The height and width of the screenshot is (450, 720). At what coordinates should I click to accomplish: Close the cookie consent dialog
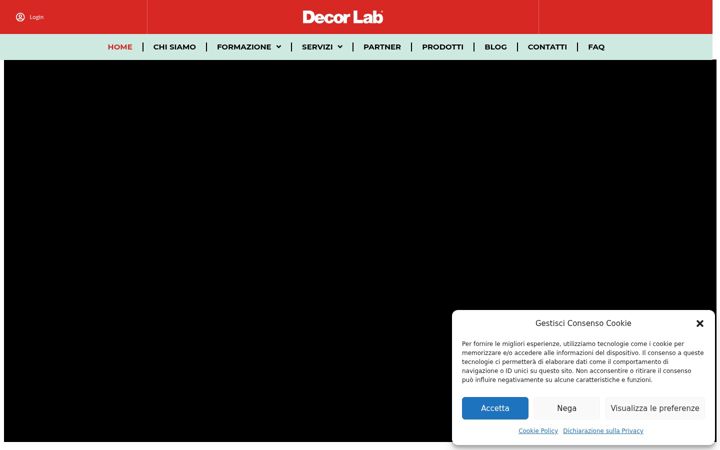(699, 323)
